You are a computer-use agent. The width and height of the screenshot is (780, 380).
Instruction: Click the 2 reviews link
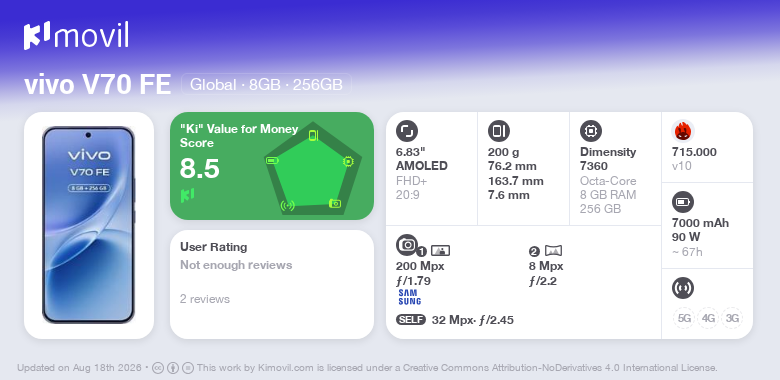point(205,299)
